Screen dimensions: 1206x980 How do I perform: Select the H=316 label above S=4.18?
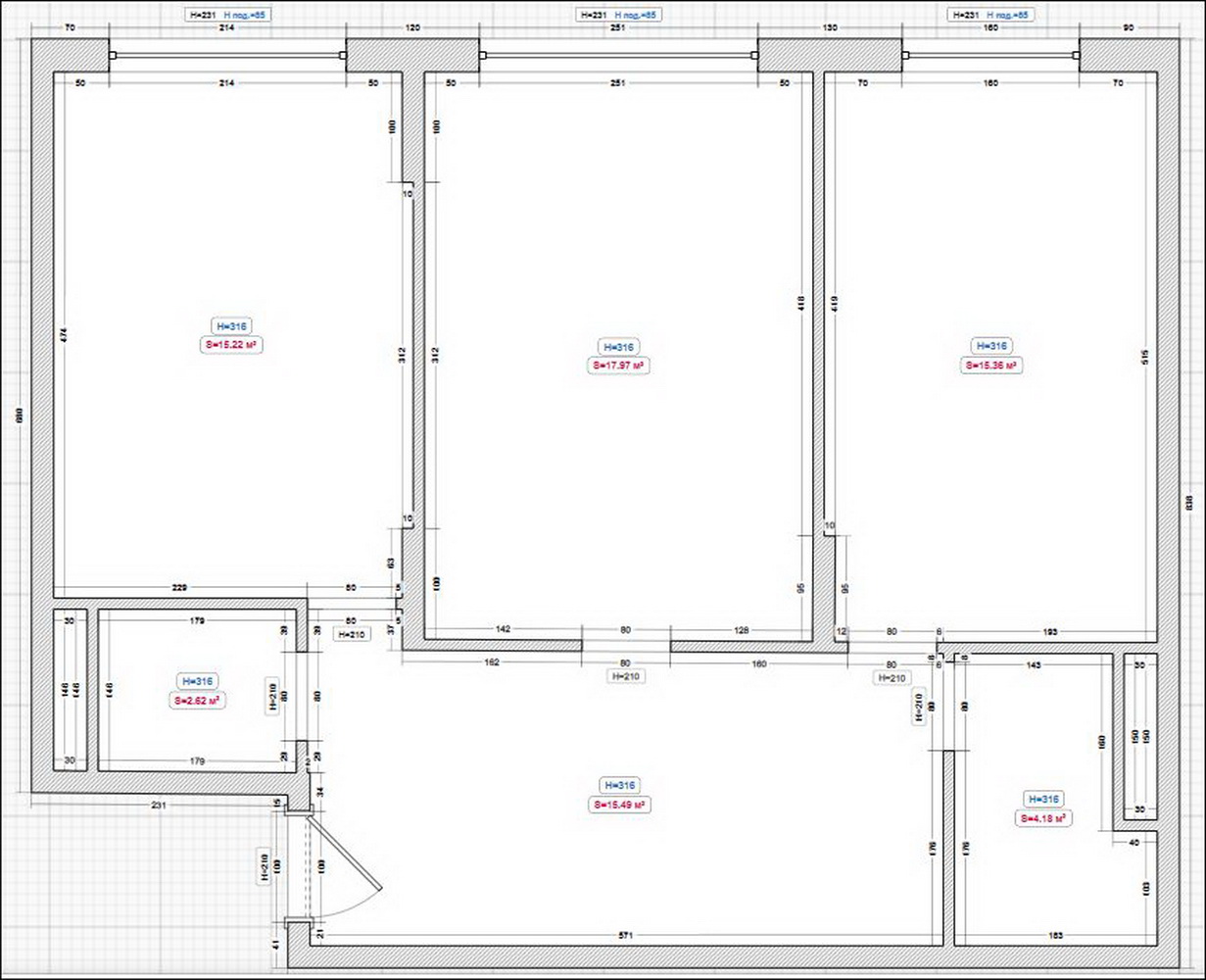click(x=1041, y=800)
